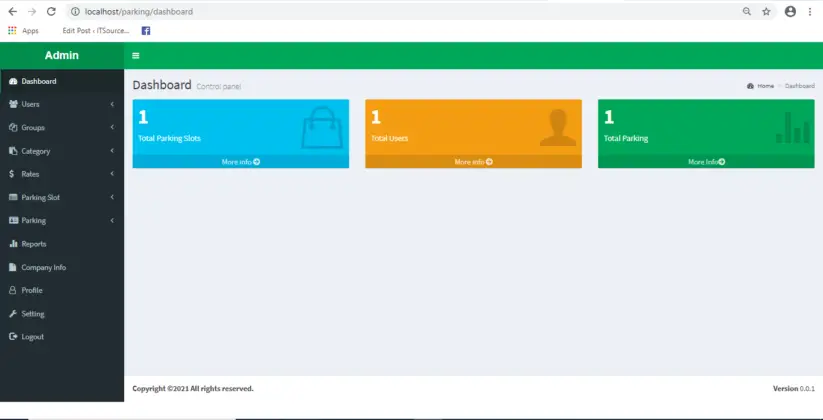Toggle the hamburger sidebar menu icon

135,56
